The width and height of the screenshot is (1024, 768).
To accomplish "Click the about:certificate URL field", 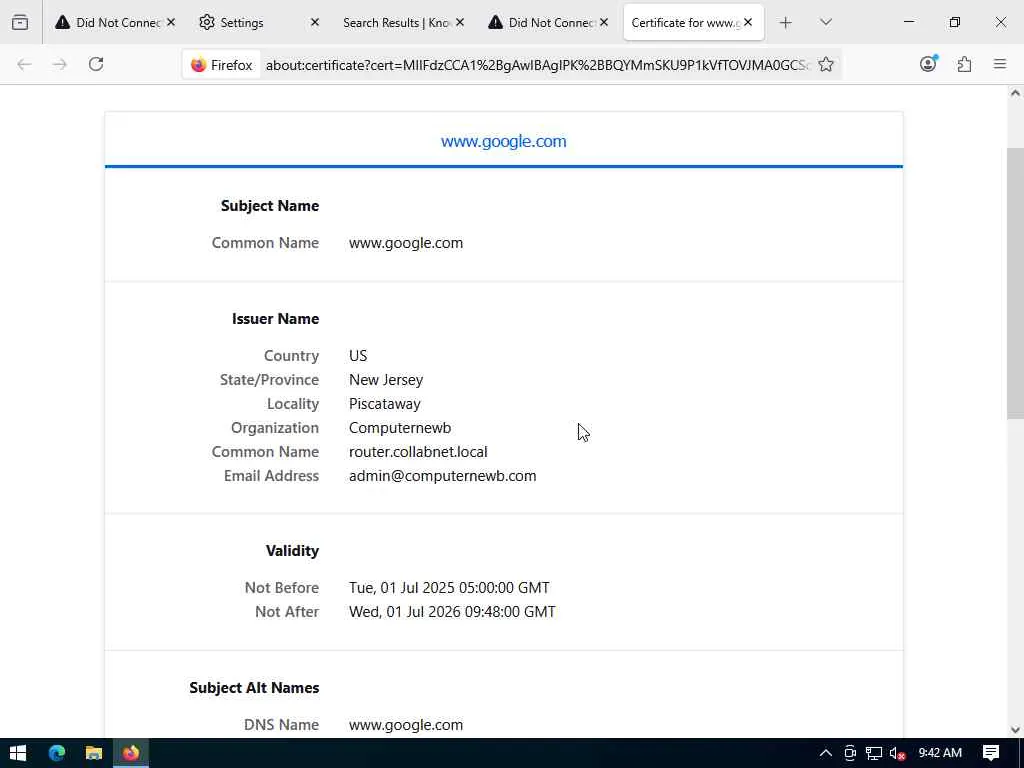I will click(x=537, y=65).
